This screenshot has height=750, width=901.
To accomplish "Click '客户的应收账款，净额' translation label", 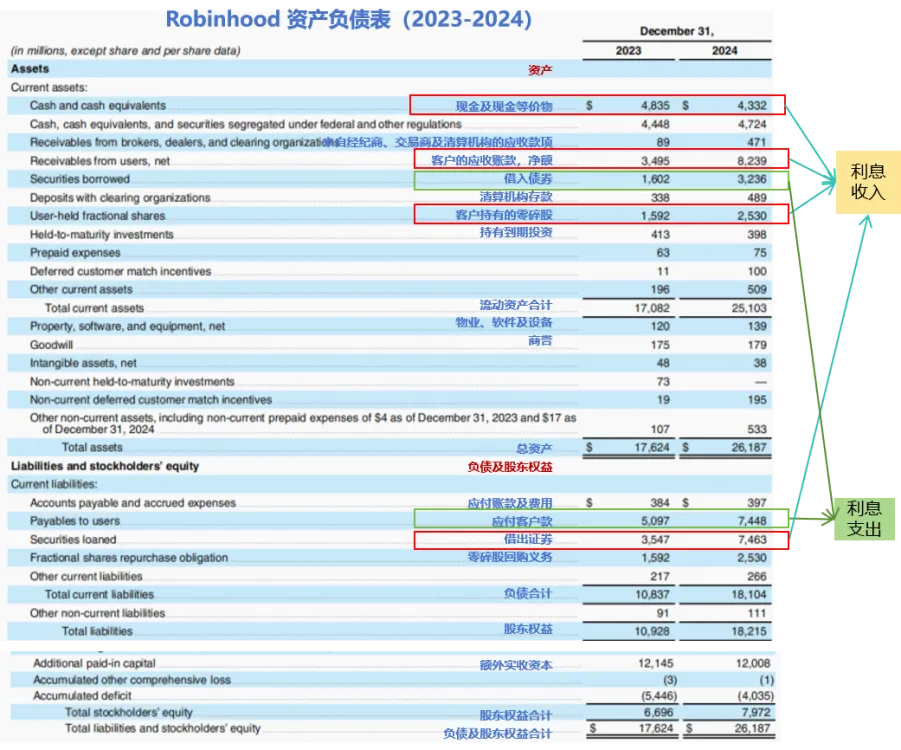I will 492,160.
